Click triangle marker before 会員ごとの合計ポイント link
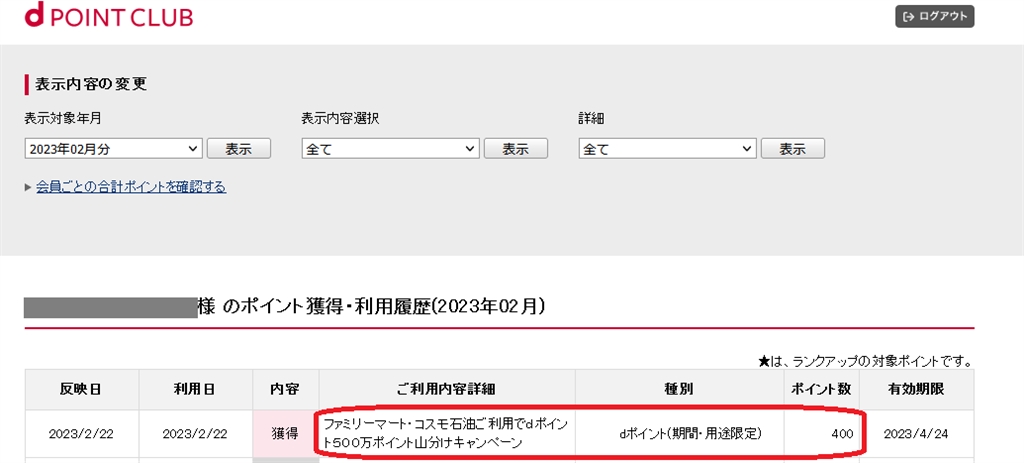Viewport: 1024px width, 463px height. [28, 187]
